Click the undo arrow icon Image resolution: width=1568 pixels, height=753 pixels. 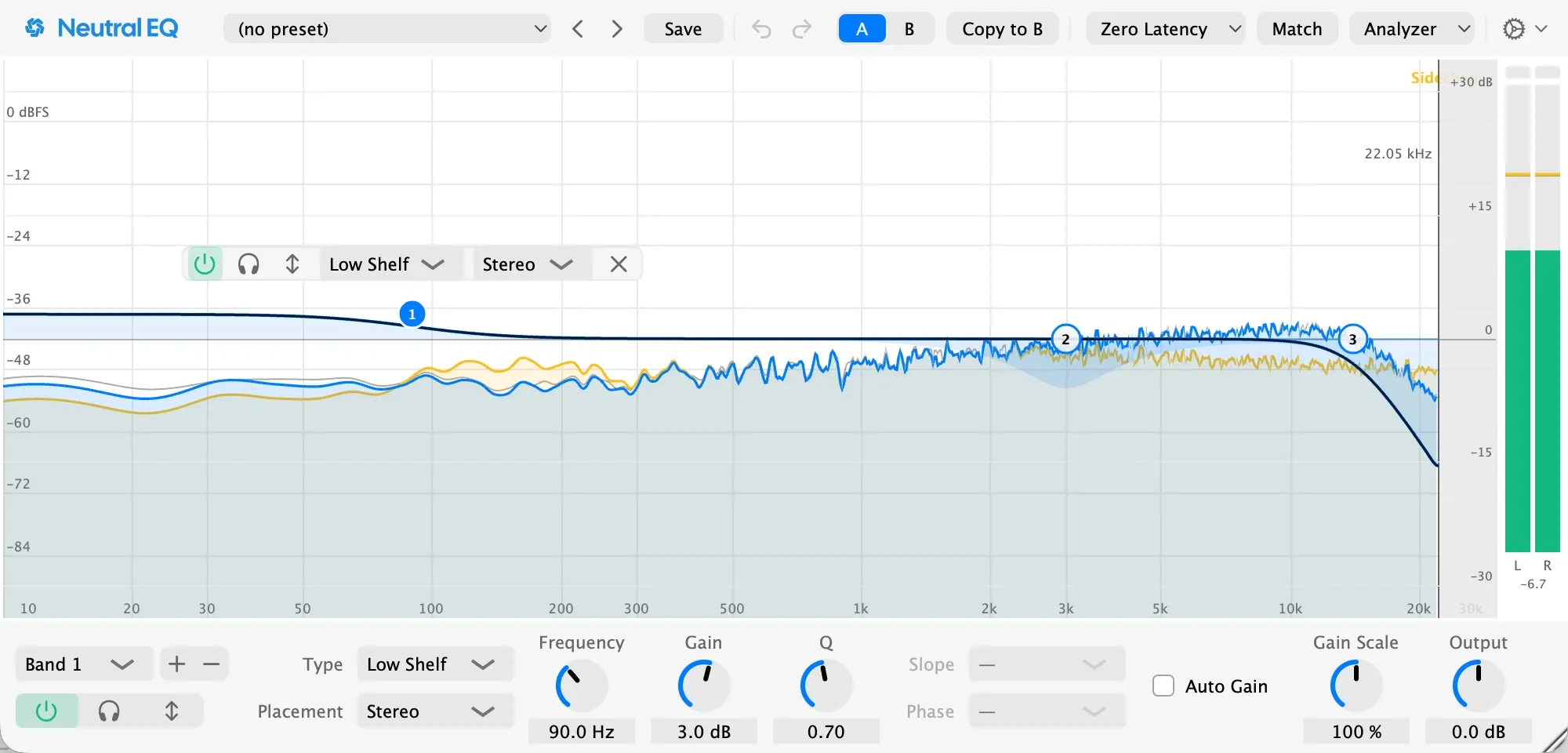click(x=761, y=29)
